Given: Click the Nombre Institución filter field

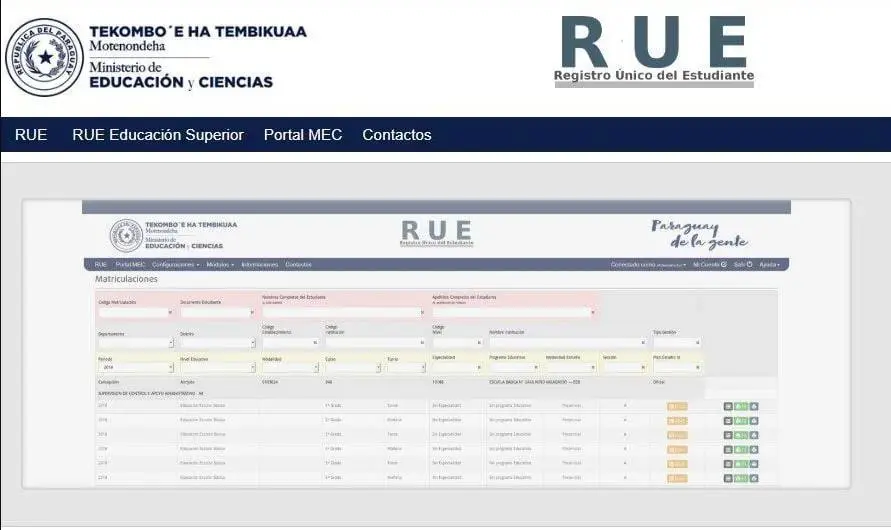Looking at the screenshot, I should click(x=568, y=343).
